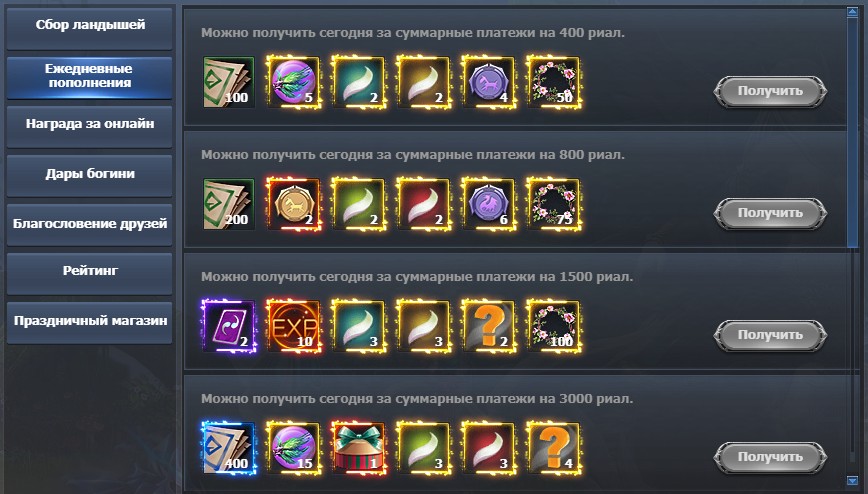Viewport: 868px width, 494px height.
Task: Select the purple card icon in 1500 row
Action: (229, 326)
